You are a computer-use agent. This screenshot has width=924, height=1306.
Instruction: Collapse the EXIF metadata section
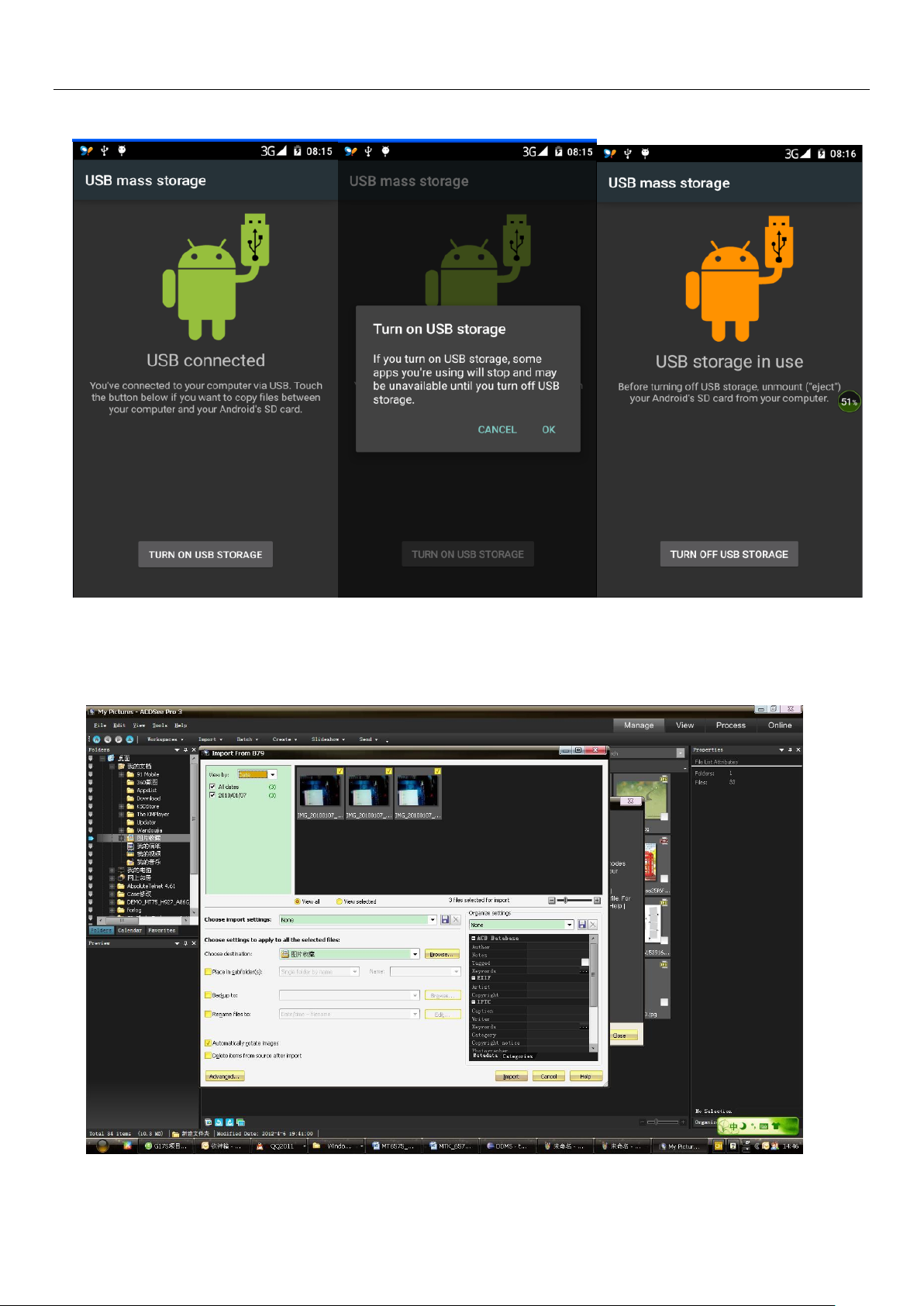pyautogui.click(x=474, y=978)
